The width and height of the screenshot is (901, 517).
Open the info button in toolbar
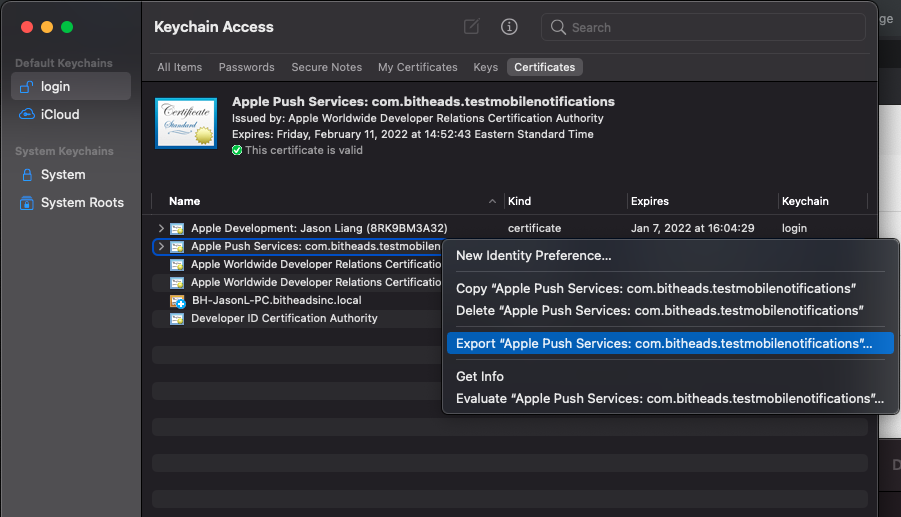509,26
